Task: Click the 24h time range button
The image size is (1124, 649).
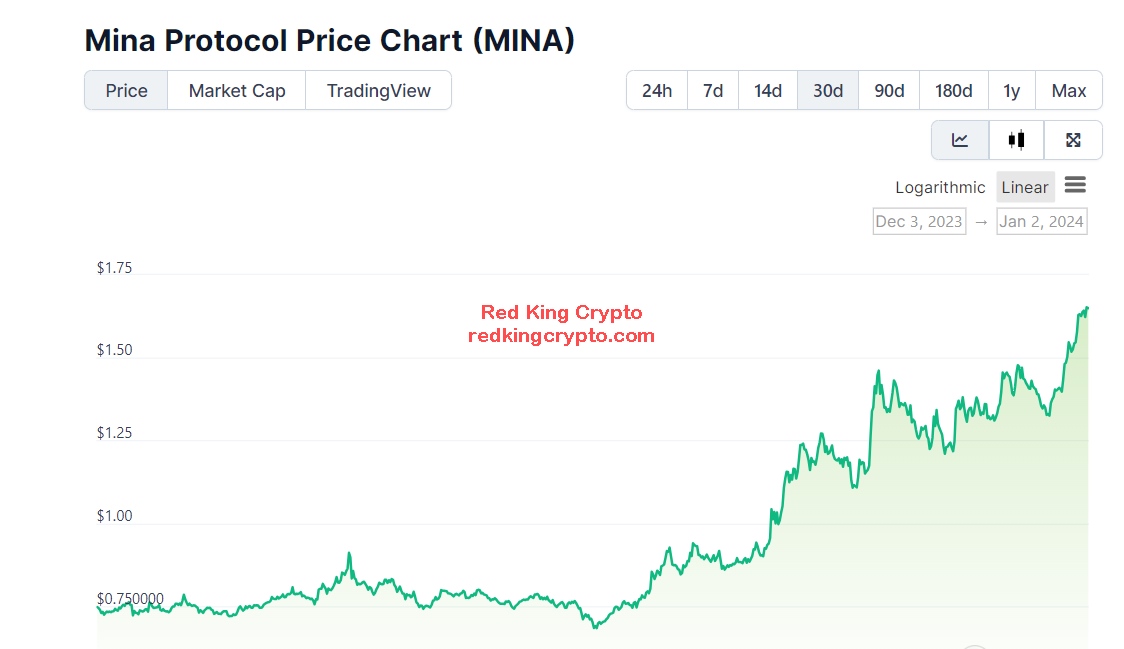Action: point(656,90)
